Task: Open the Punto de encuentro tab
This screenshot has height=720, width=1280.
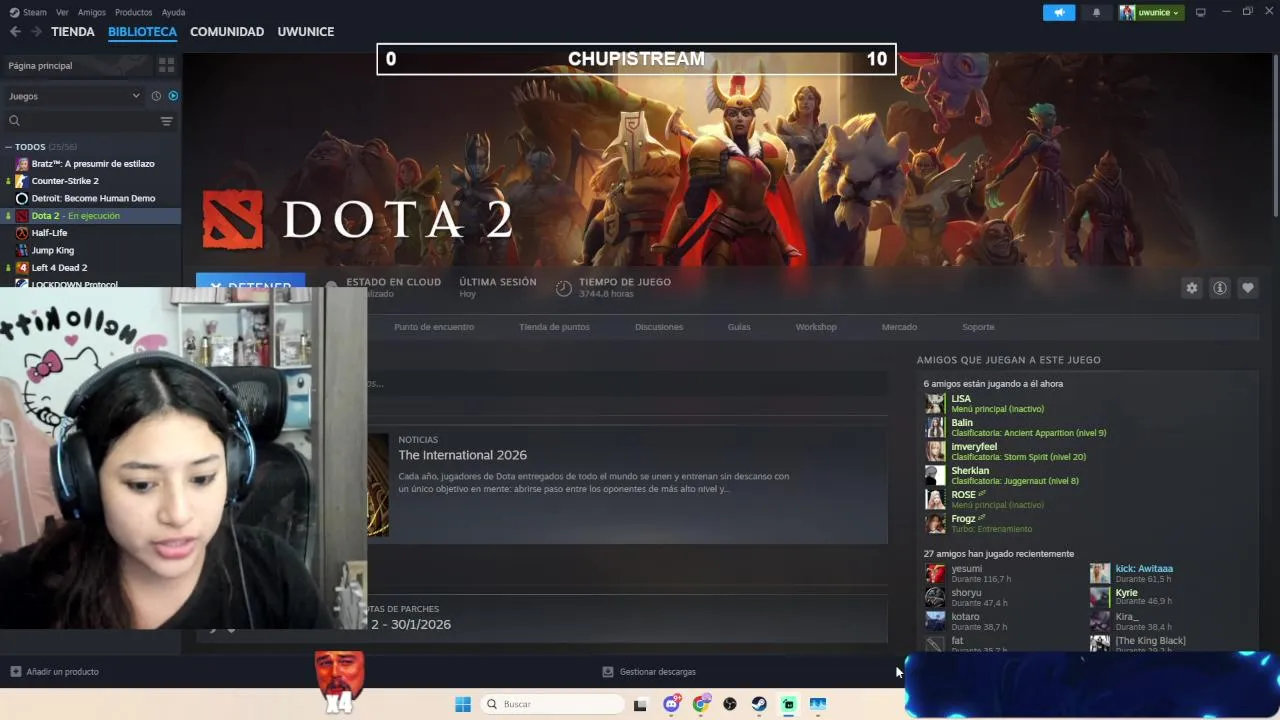Action: coord(434,327)
